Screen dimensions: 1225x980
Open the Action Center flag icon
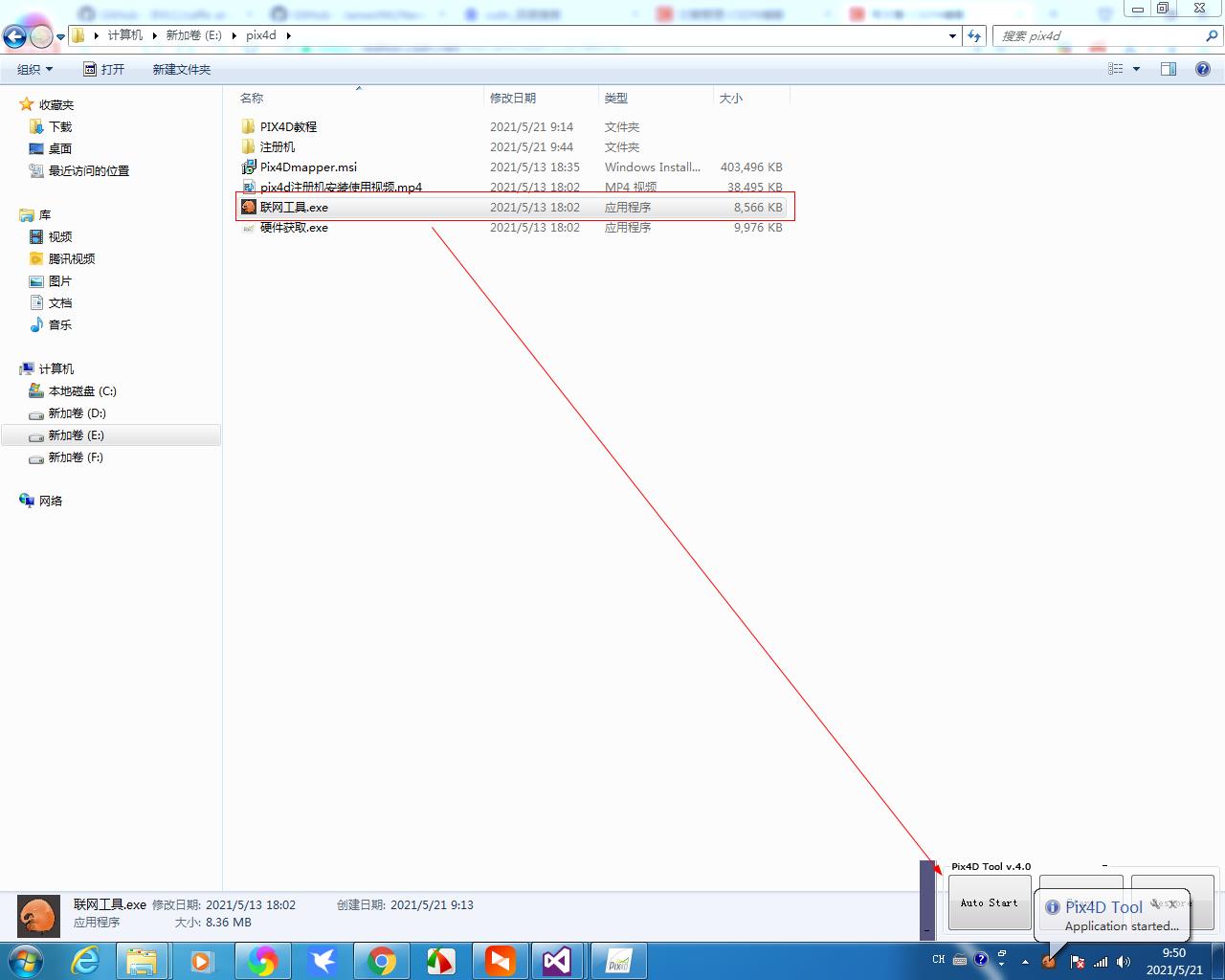1077,961
